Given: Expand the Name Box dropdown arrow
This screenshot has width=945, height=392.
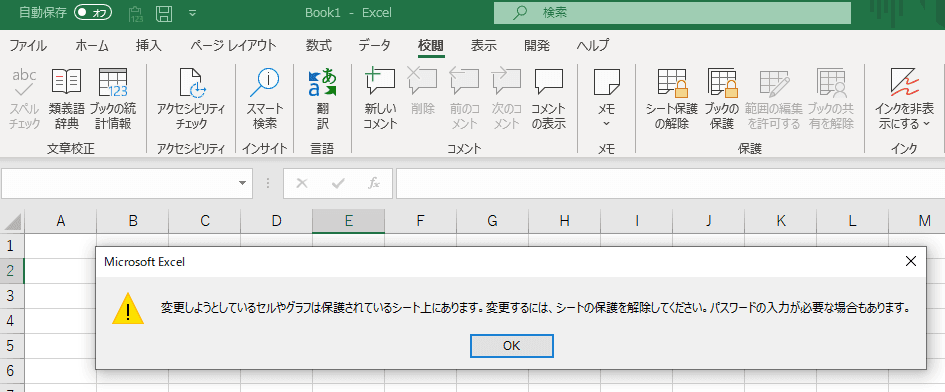Looking at the screenshot, I should point(242,183).
